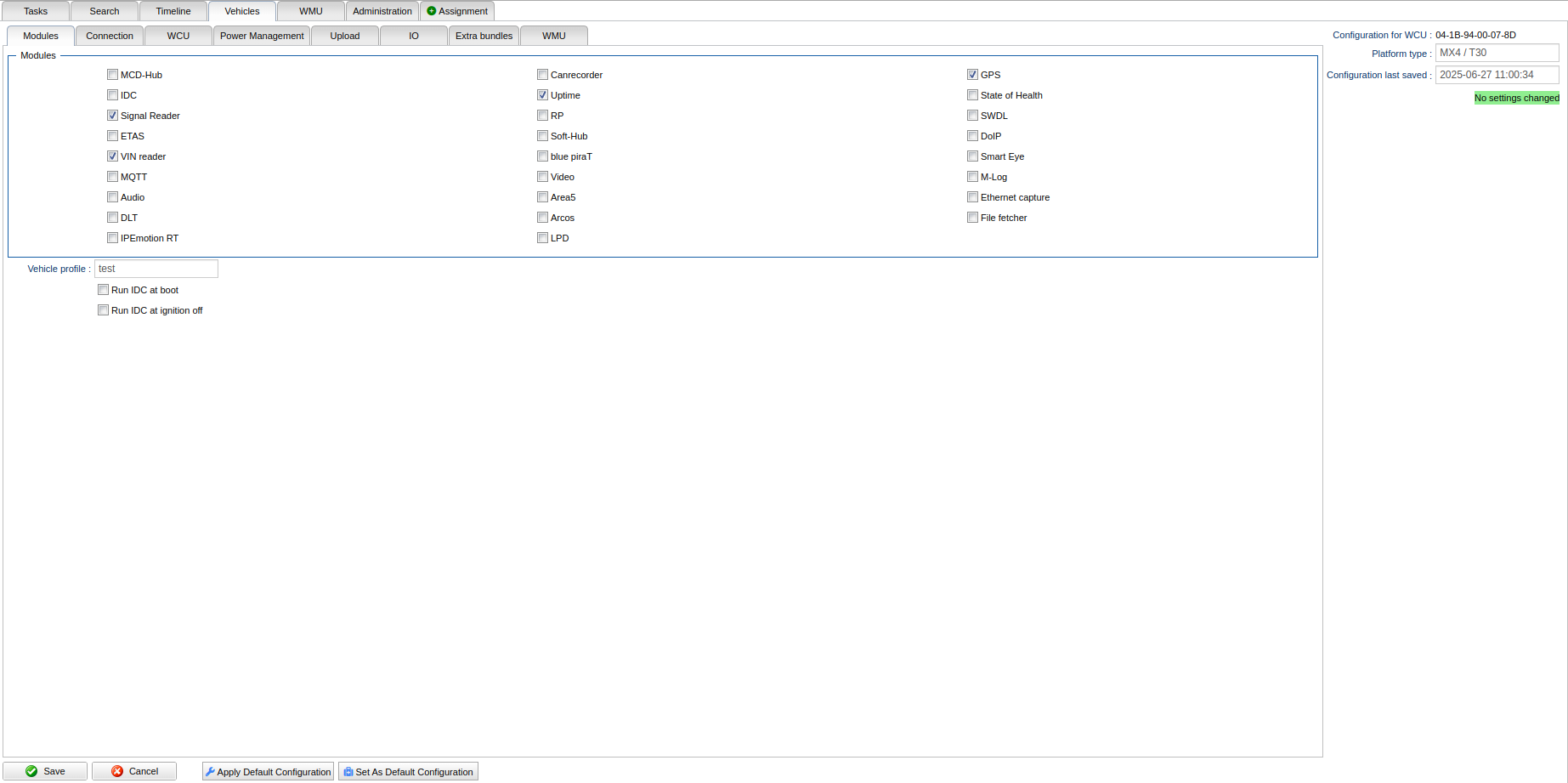Click the wrench Apply Default Configuration icon
1568x783 pixels.
pos(210,772)
